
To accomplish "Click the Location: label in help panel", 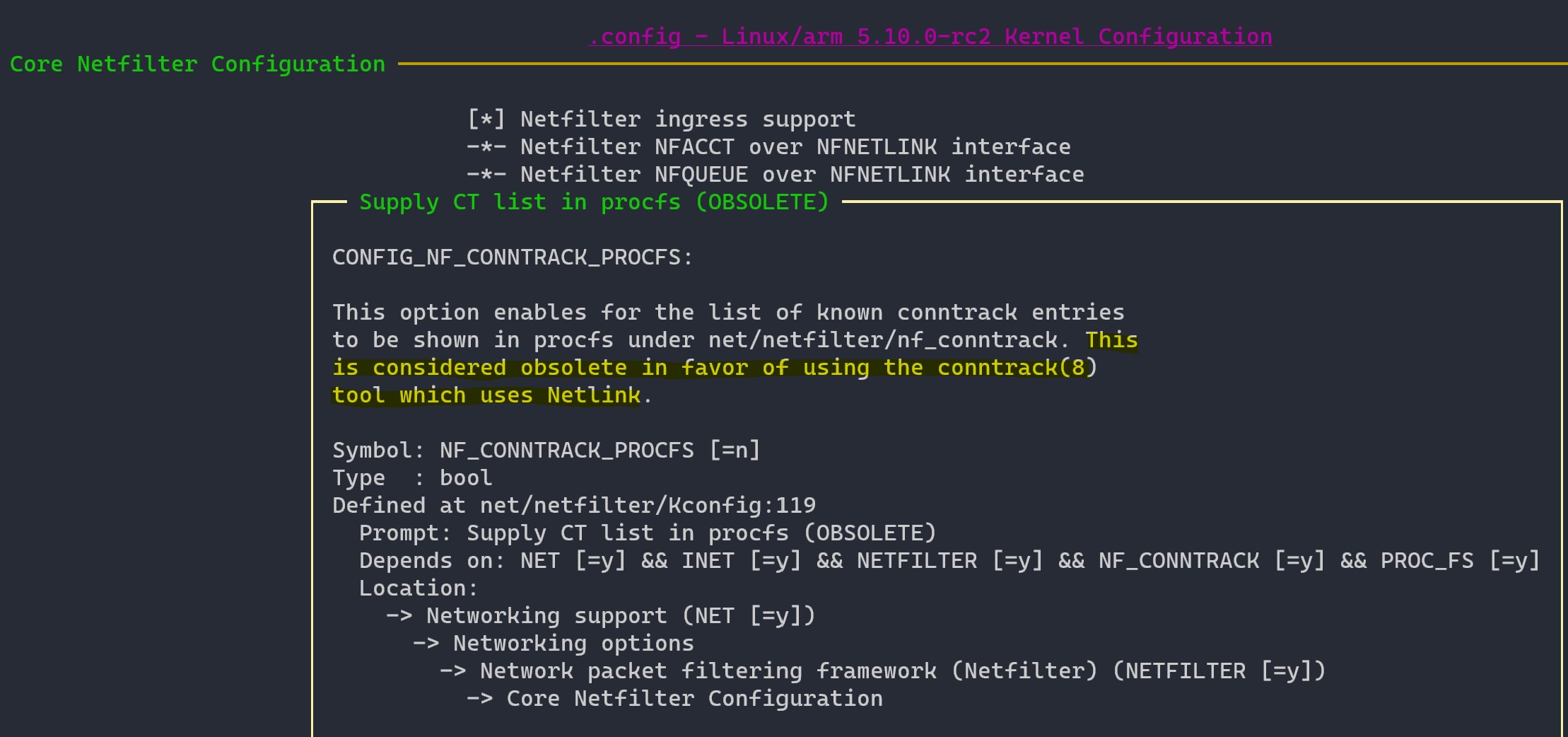I will 417,588.
